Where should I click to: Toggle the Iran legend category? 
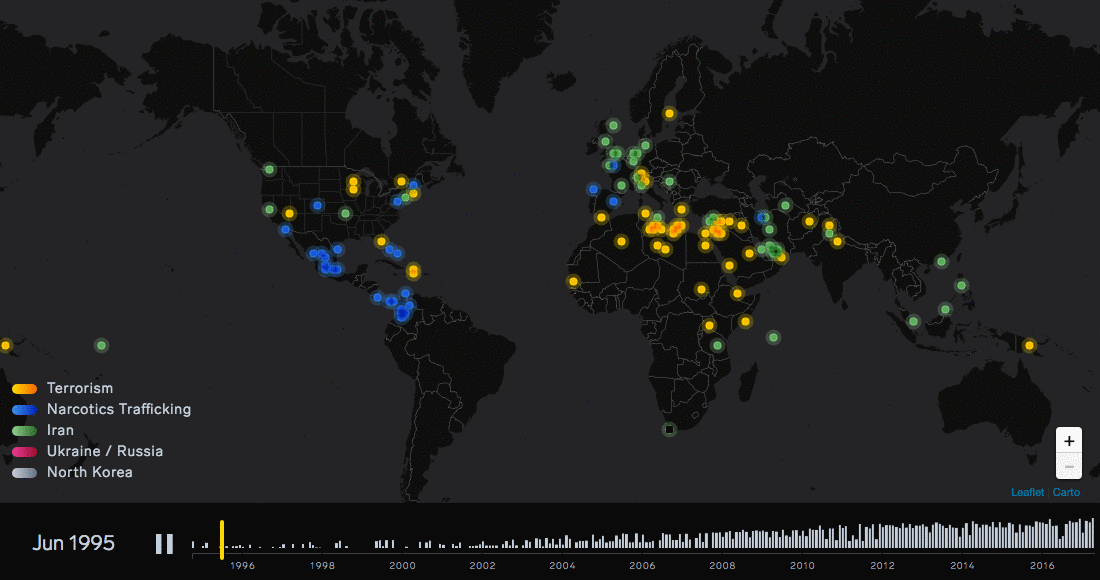(x=60, y=430)
